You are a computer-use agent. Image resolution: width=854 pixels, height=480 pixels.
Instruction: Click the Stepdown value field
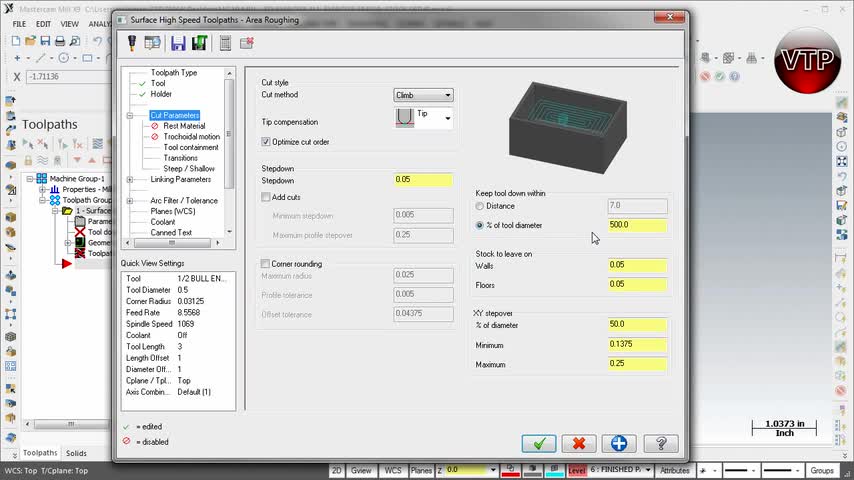point(423,180)
